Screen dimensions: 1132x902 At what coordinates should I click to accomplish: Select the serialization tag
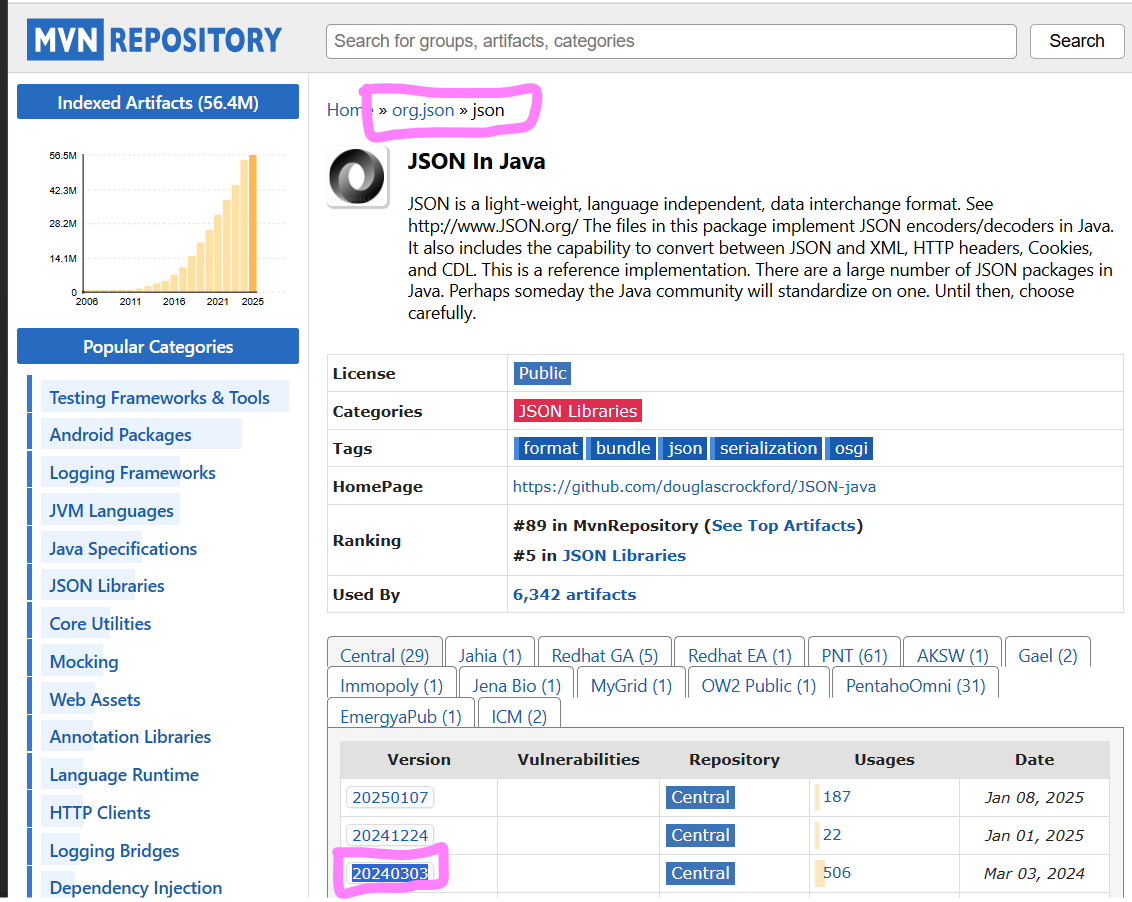tap(767, 448)
